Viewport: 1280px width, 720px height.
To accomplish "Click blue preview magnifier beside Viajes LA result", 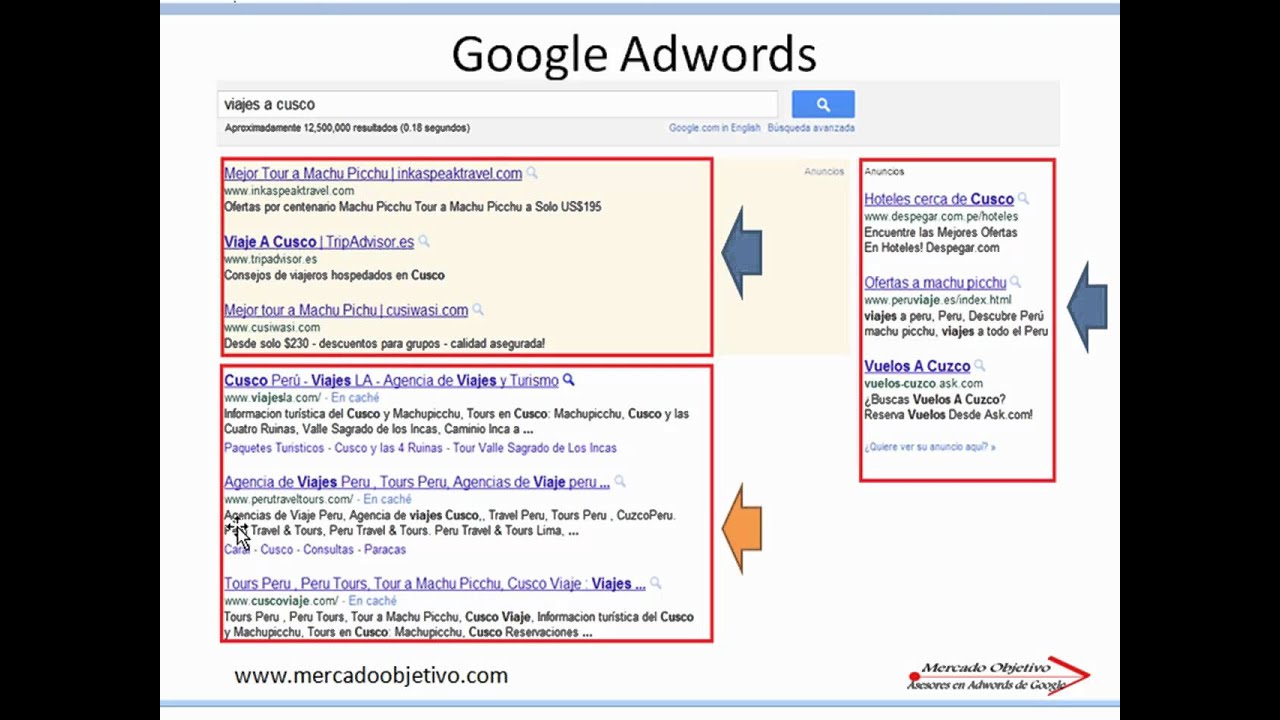I will point(569,380).
